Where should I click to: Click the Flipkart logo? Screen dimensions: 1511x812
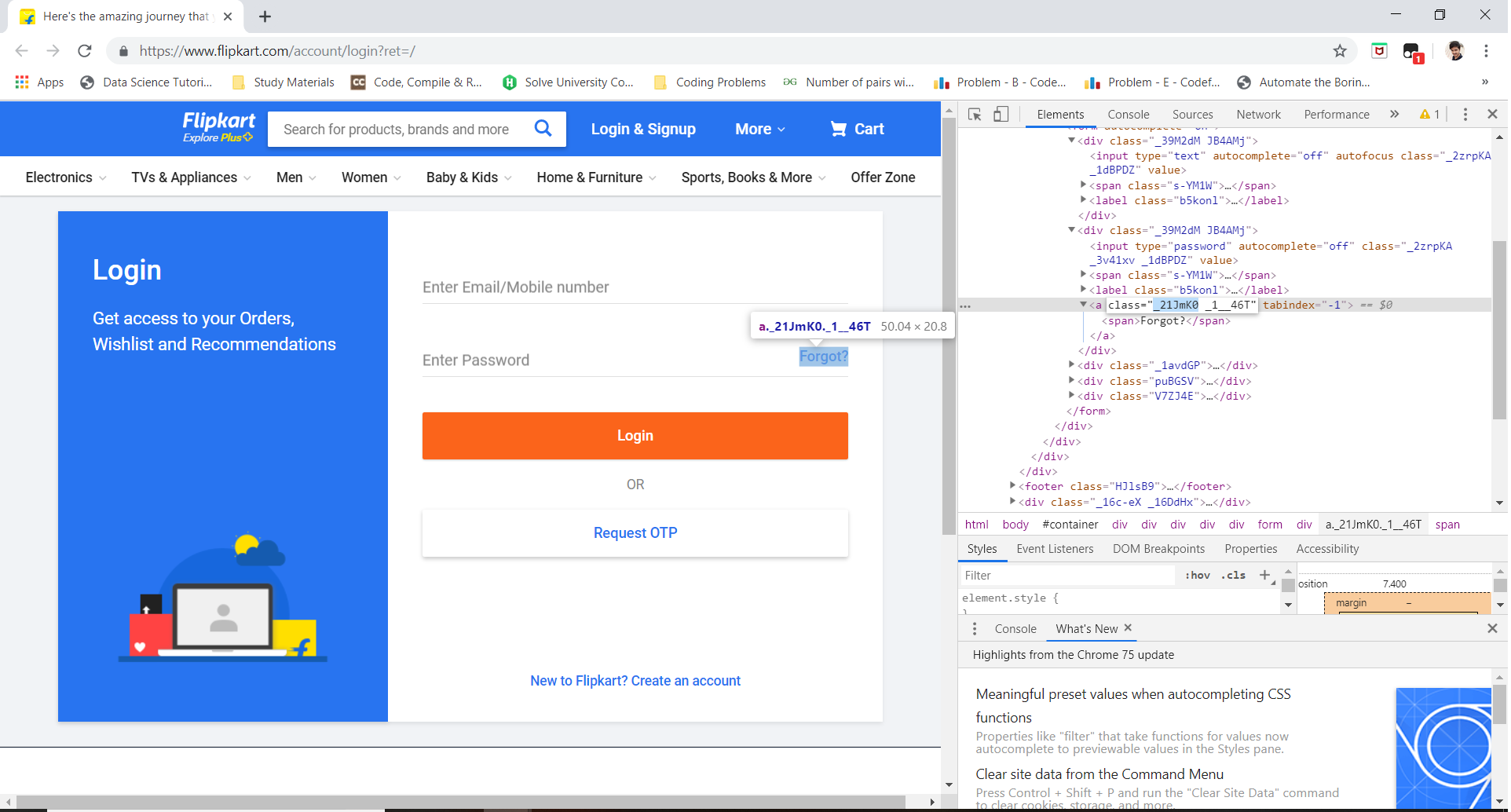click(218, 127)
